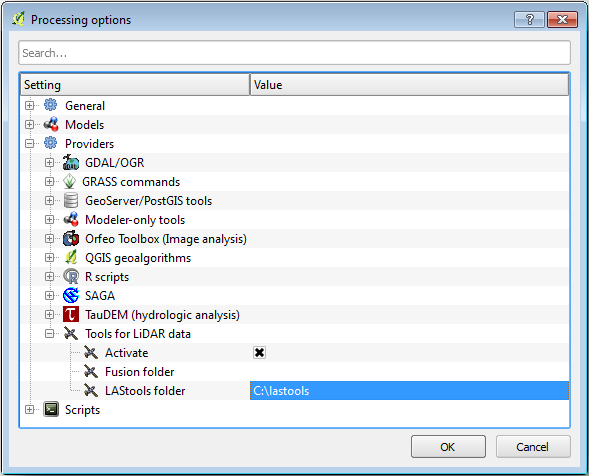
Task: Click the R scripts icon
Action: coord(71,277)
